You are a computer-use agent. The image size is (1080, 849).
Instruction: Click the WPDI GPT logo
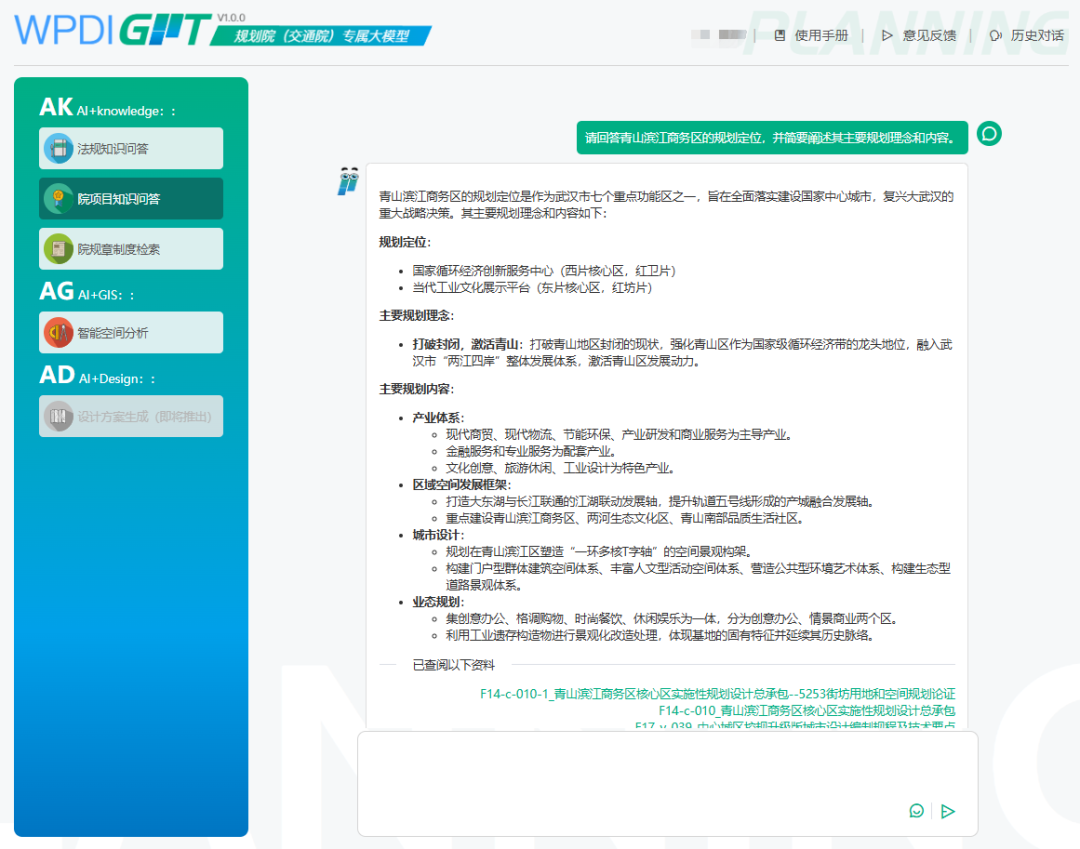tap(113, 30)
